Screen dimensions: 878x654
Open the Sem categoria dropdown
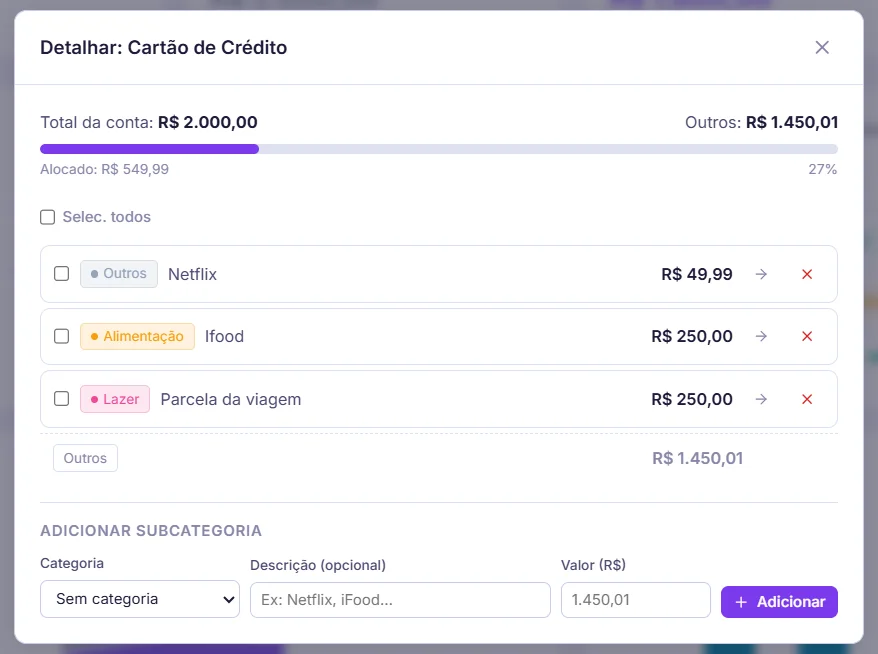(x=139, y=599)
